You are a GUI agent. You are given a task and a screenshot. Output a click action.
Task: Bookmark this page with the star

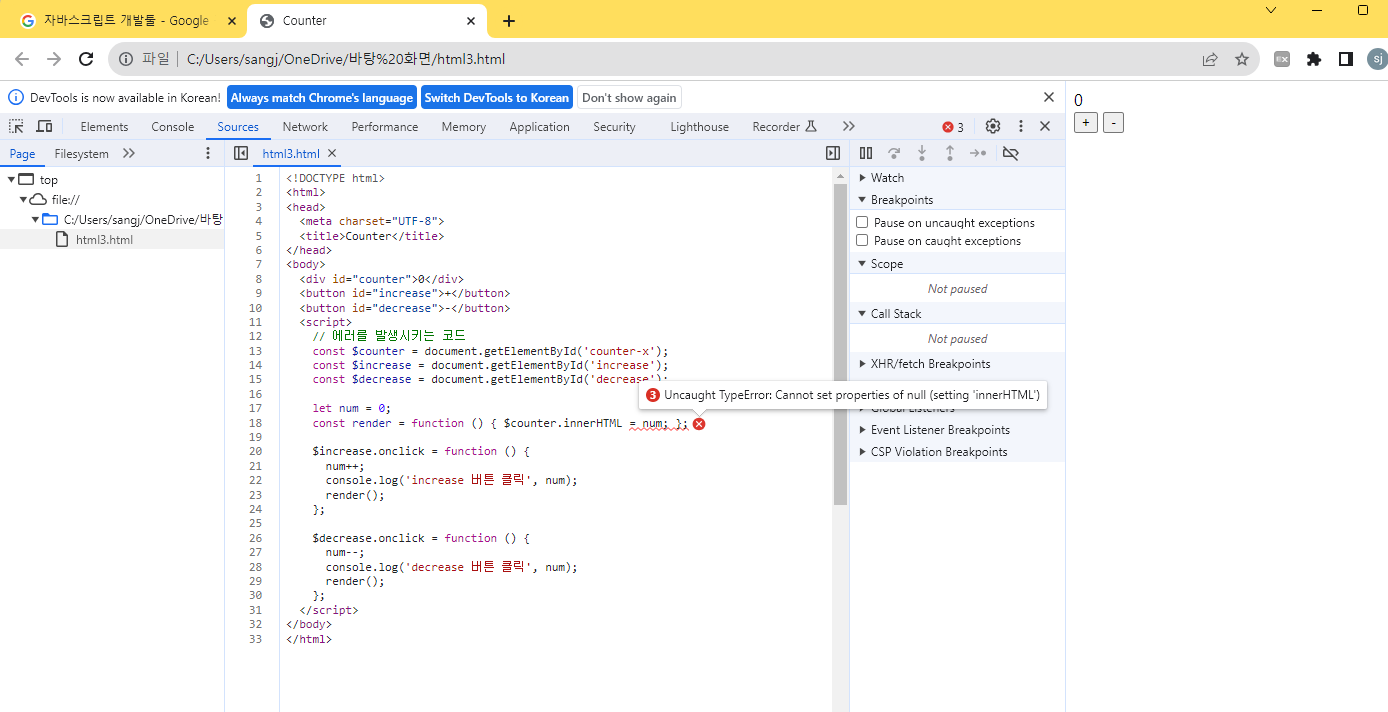tap(1242, 59)
